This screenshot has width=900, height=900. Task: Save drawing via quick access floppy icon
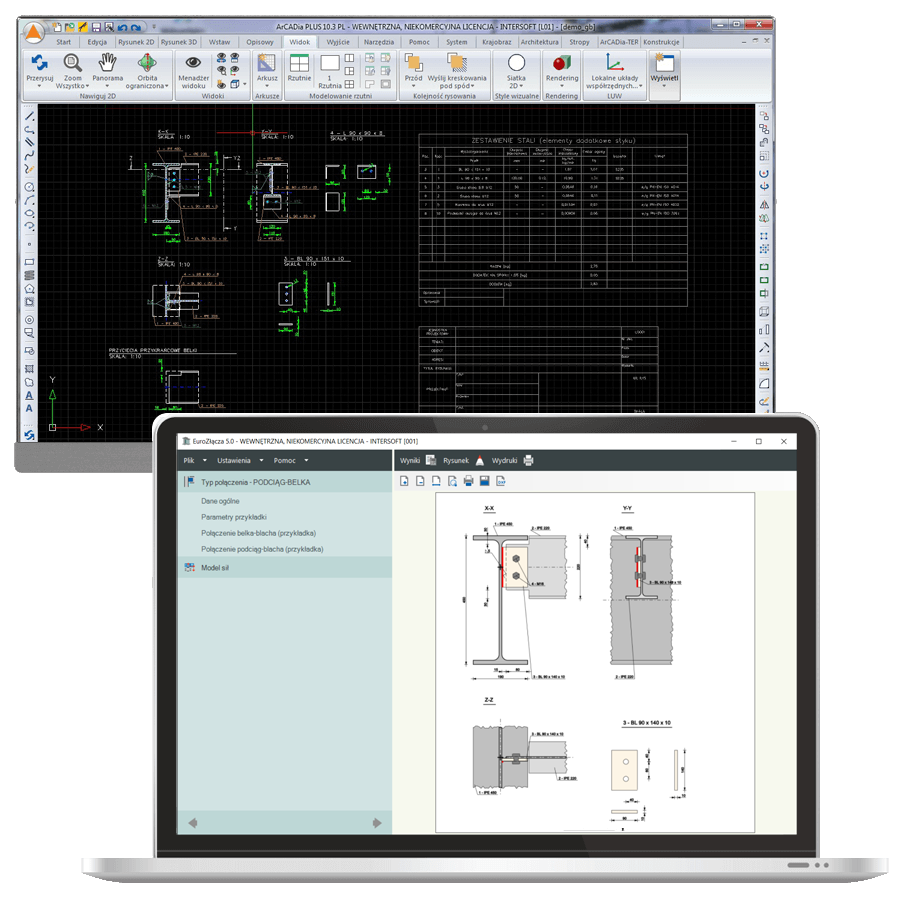96,27
